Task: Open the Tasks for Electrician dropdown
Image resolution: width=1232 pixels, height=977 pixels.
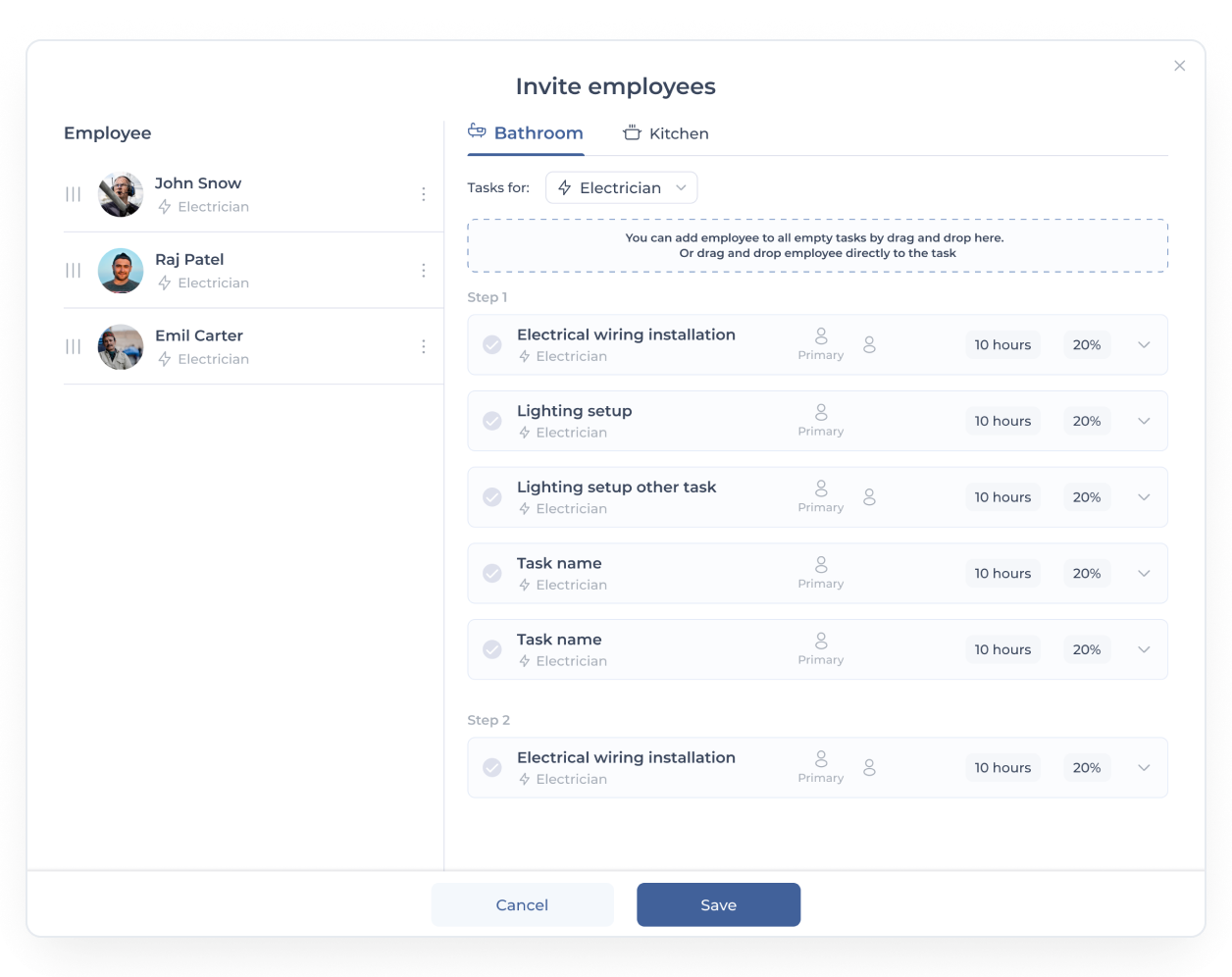Action: (x=622, y=188)
